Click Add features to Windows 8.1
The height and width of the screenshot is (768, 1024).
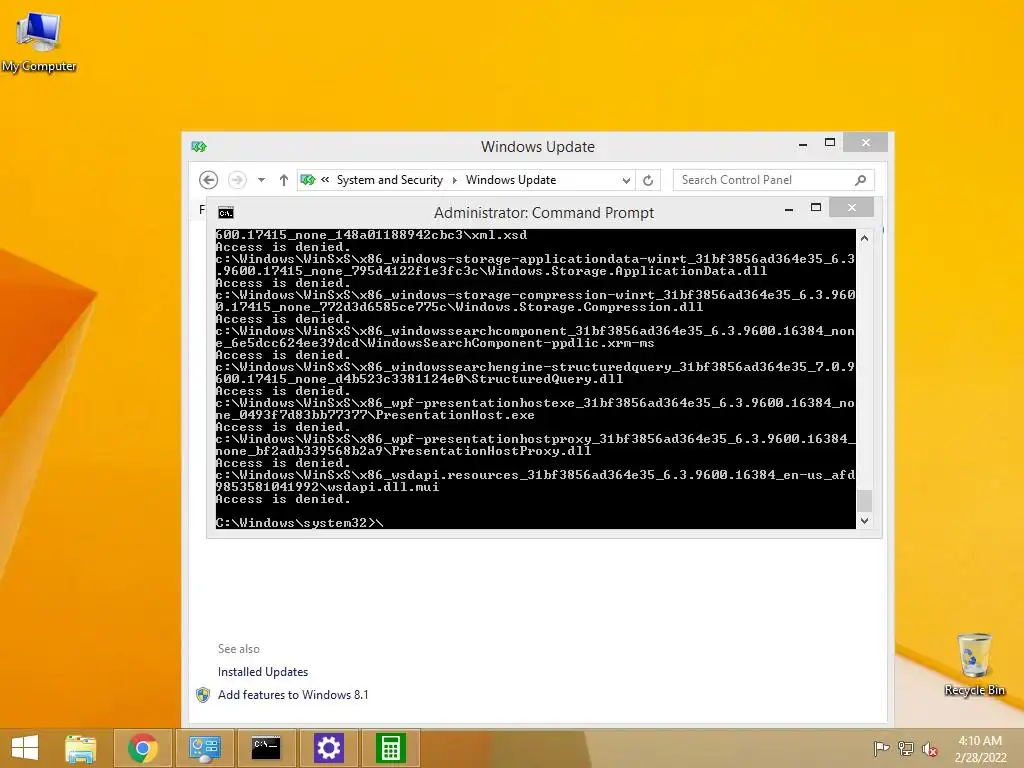click(x=293, y=695)
